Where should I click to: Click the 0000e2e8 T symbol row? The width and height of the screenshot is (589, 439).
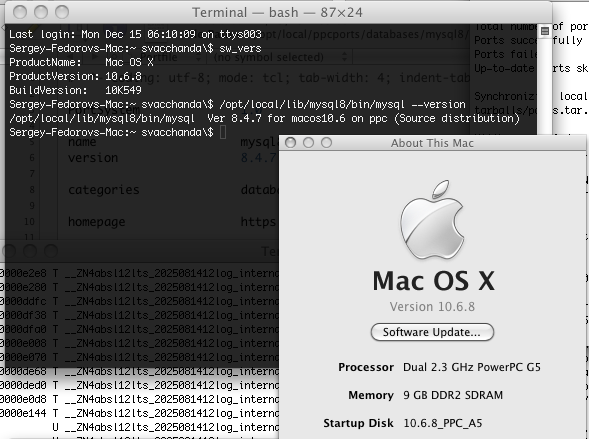pyautogui.click(x=139, y=273)
